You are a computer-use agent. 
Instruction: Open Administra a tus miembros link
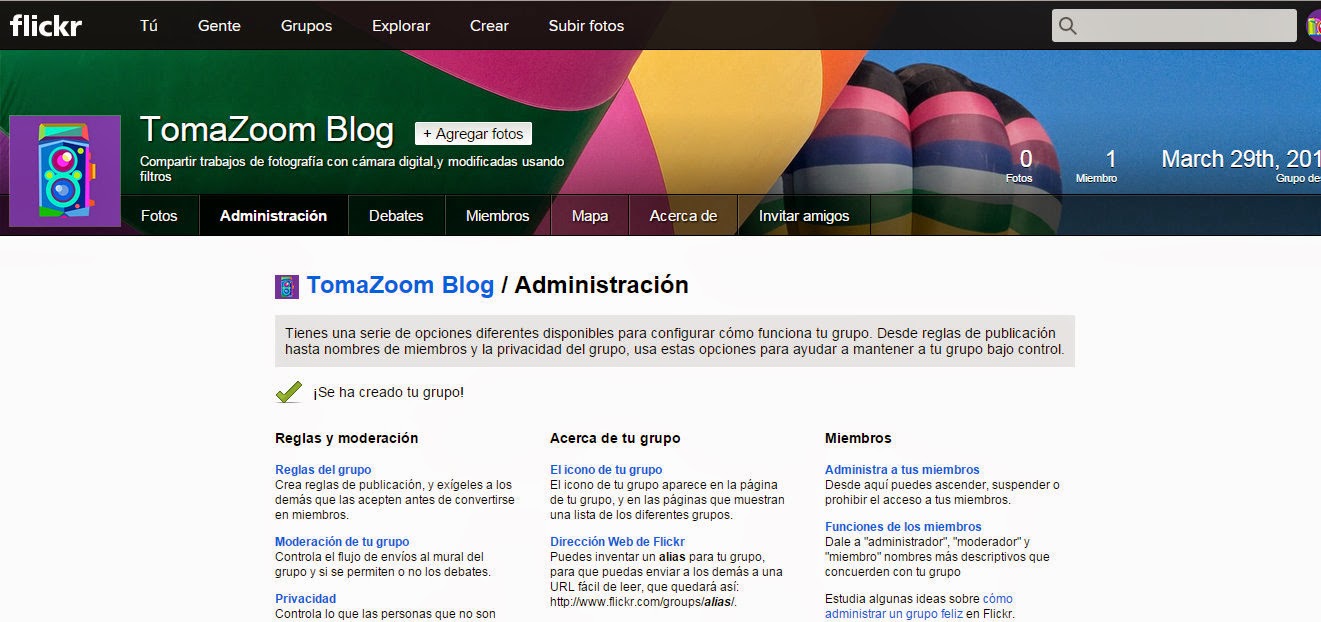pos(902,469)
